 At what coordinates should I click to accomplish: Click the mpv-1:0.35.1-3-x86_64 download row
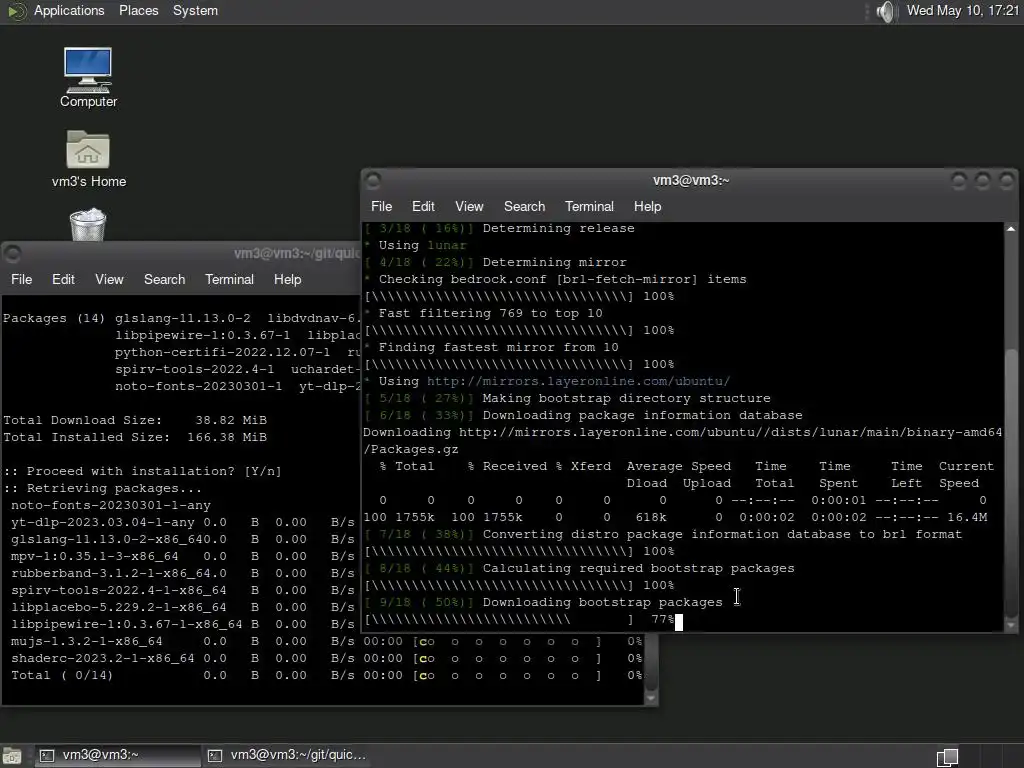pos(183,556)
